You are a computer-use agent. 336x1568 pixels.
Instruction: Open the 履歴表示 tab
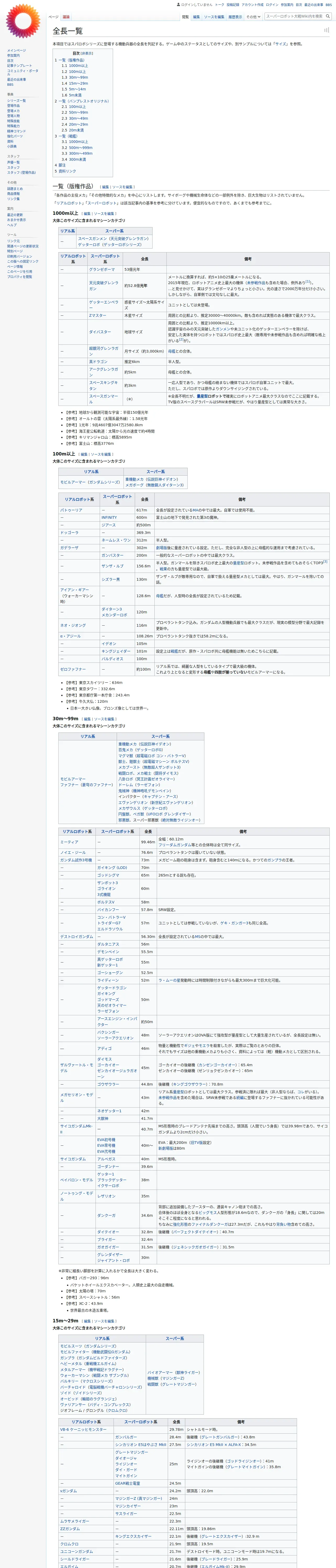coord(235,17)
